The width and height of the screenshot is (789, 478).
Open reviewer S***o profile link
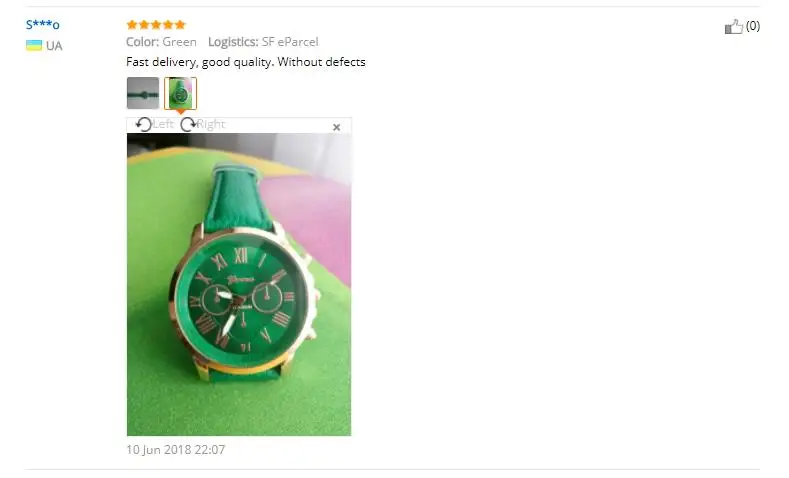(43, 24)
